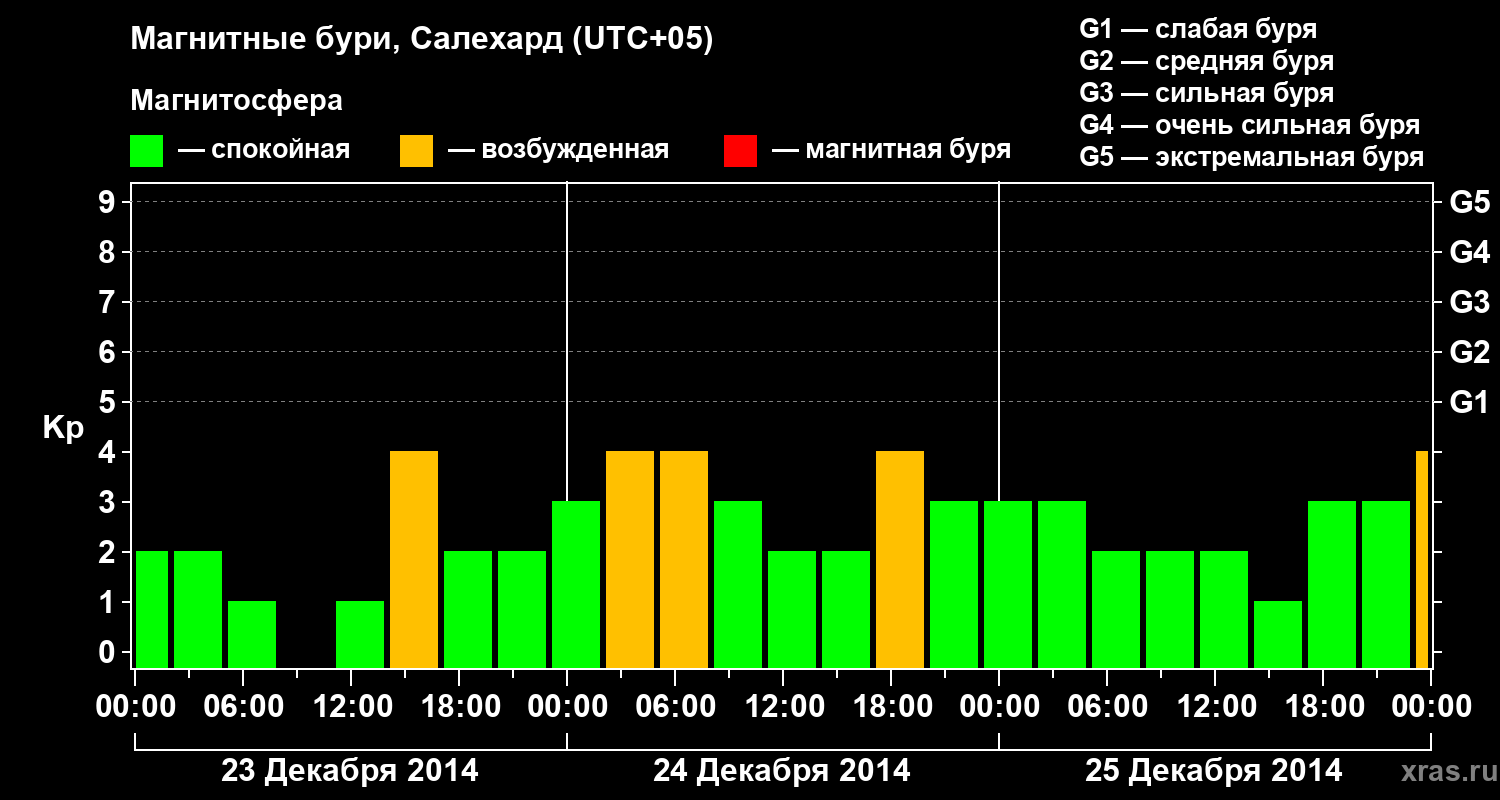Image resolution: width=1500 pixels, height=800 pixels.
Task: Click the '25 Декабря 2014' date label
Action: coord(1213,771)
